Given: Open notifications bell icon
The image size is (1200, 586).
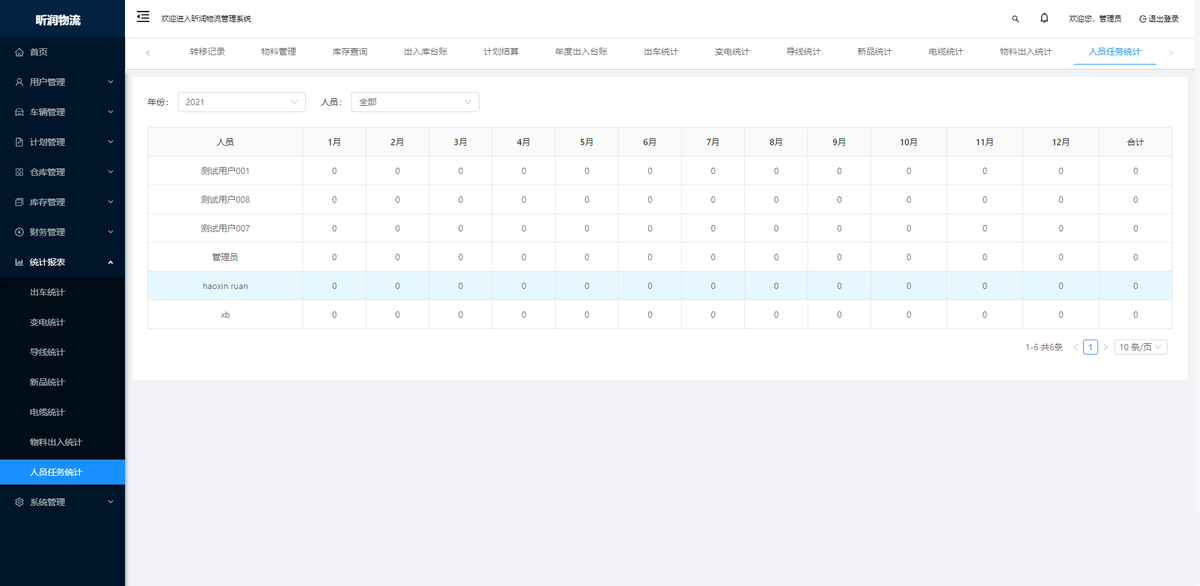Looking at the screenshot, I should coord(1044,18).
